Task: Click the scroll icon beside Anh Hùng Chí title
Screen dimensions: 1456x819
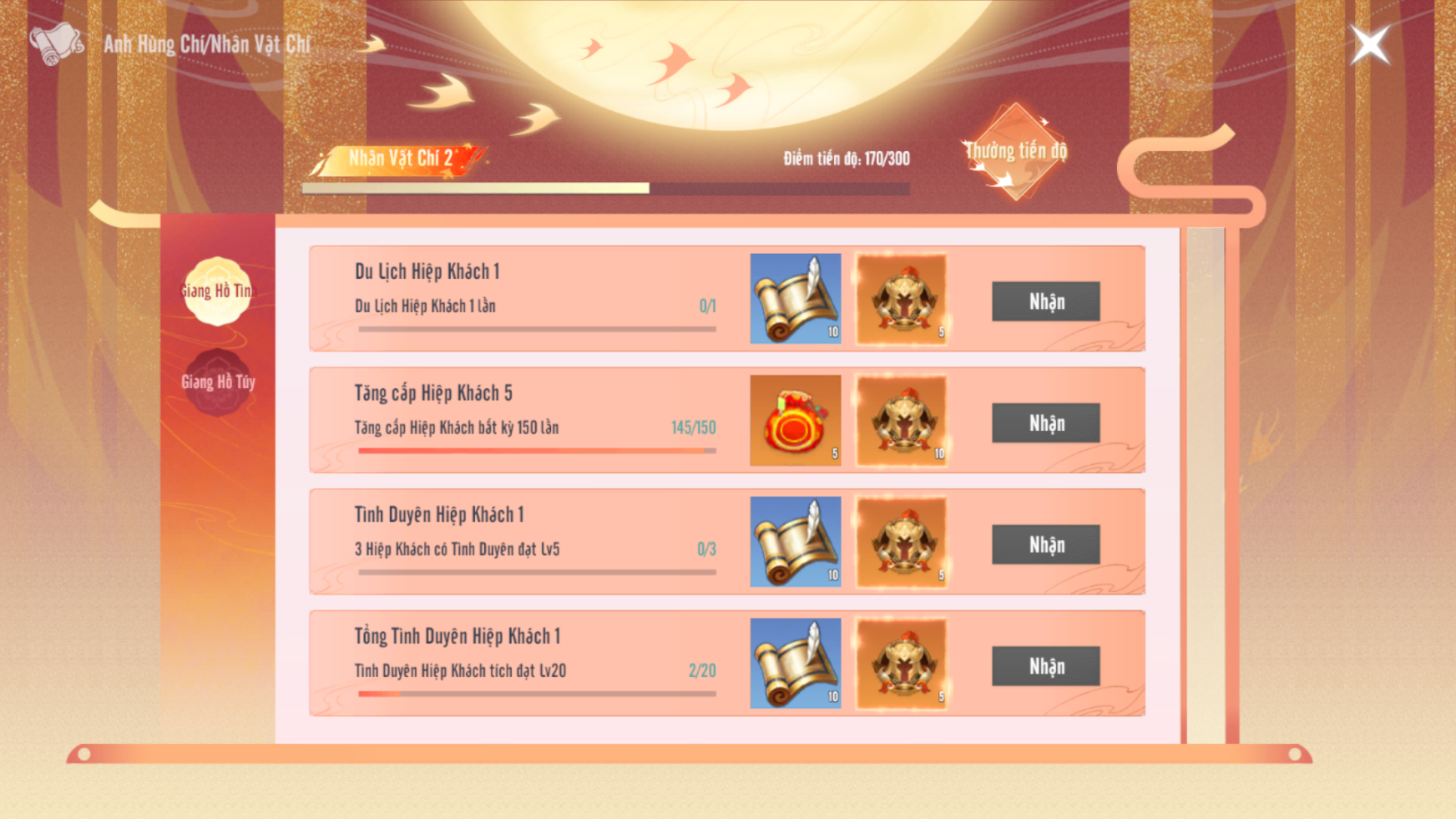Action: (57, 43)
